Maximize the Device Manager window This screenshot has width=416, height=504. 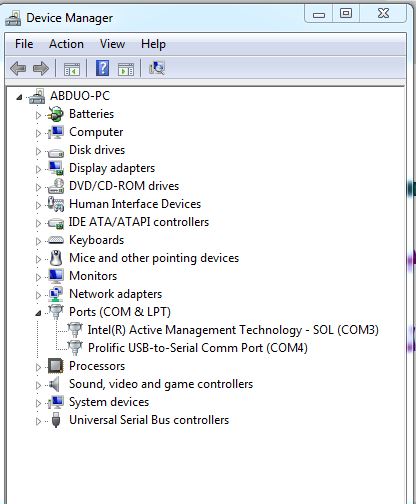tap(346, 14)
